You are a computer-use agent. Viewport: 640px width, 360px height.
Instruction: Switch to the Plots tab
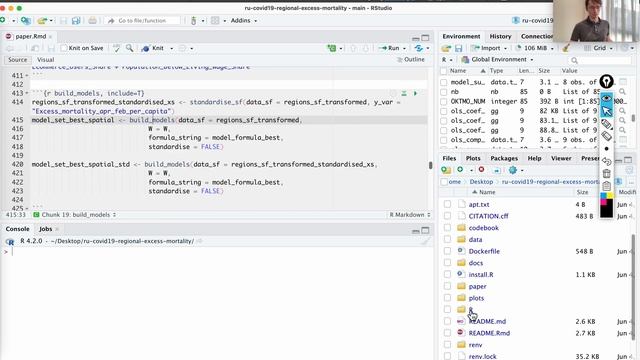pos(473,158)
